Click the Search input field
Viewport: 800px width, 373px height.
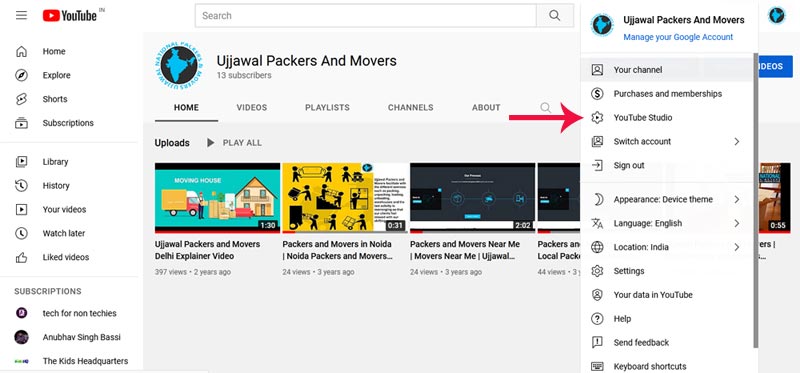[x=365, y=16]
